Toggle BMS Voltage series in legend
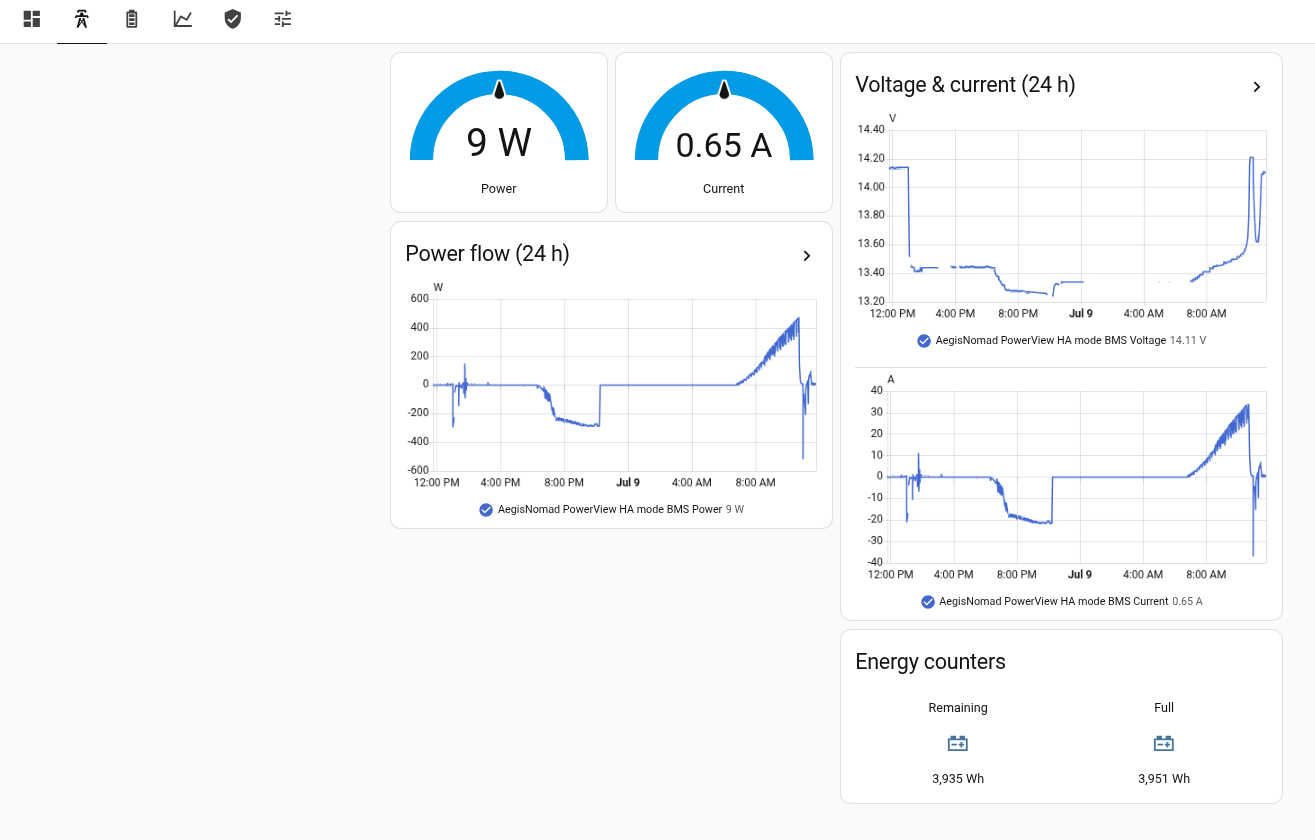Screen dimensions: 1315x840 pos(924,340)
